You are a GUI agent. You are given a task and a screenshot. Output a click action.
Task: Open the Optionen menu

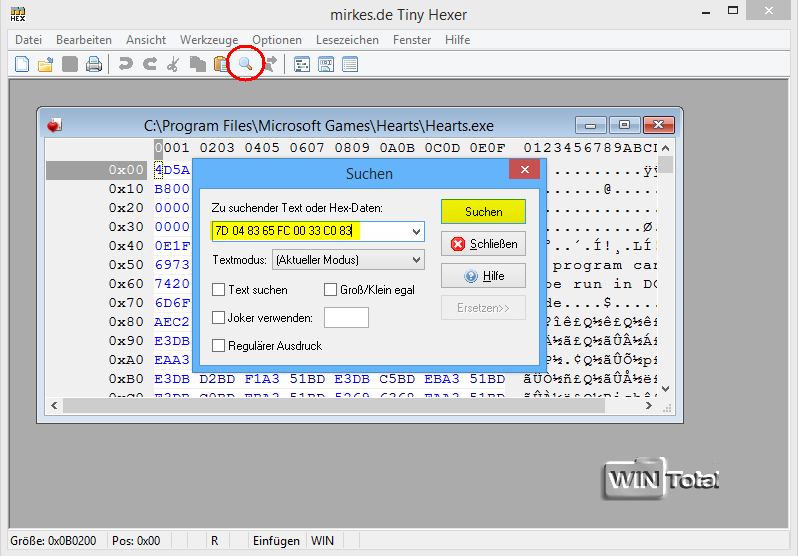(x=277, y=40)
